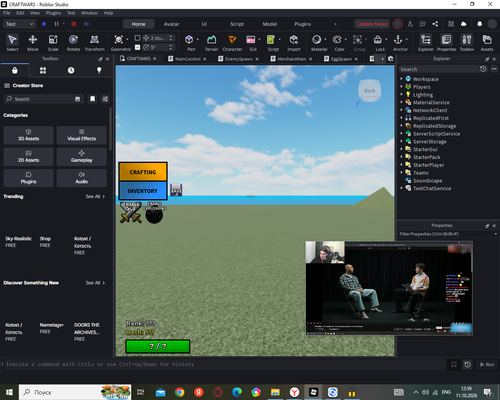Open the Assets manager

[x=487, y=43]
